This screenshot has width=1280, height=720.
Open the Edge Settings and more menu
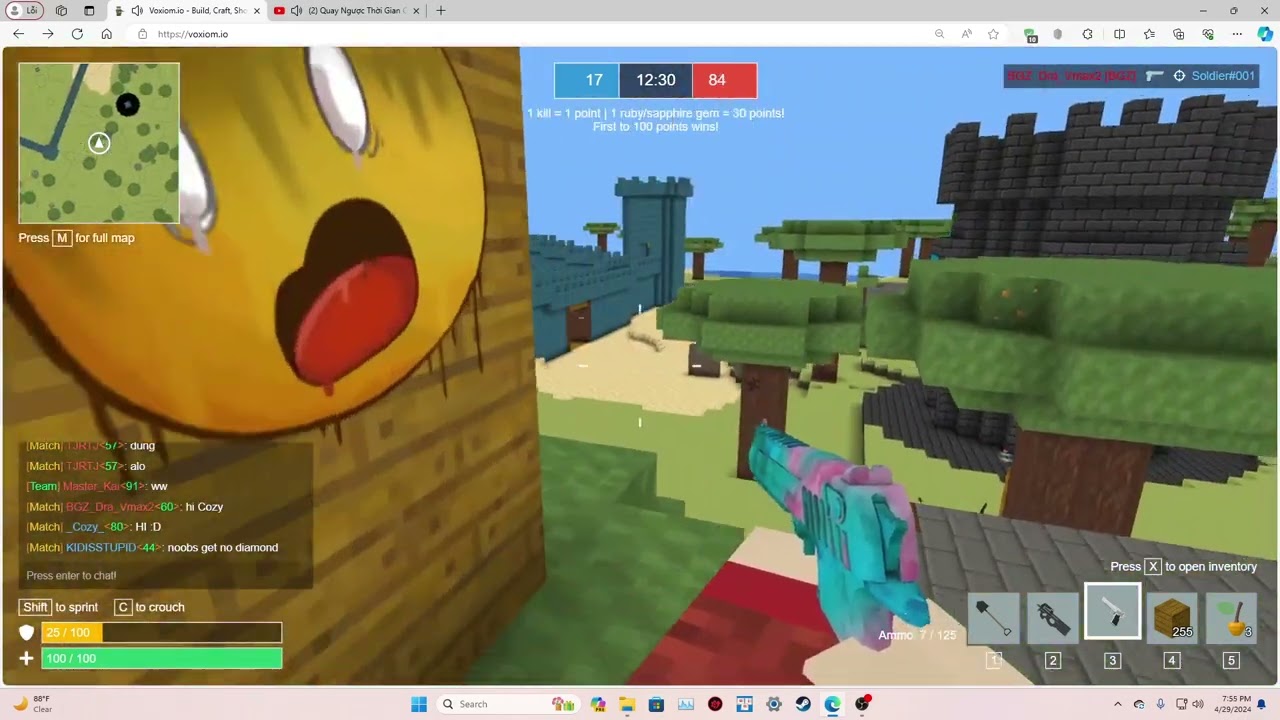point(1237,33)
